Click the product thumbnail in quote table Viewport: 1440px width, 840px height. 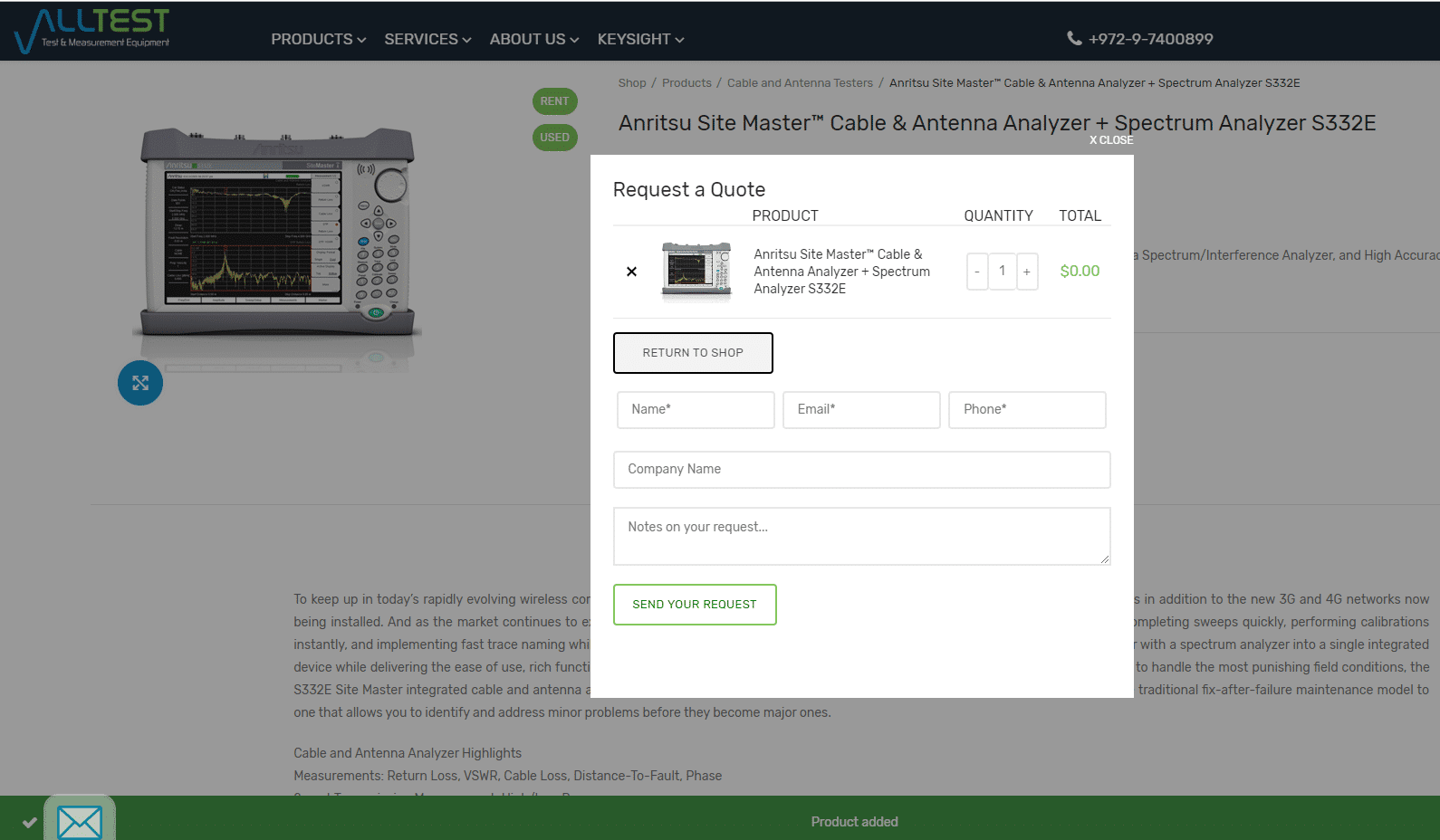(x=696, y=271)
